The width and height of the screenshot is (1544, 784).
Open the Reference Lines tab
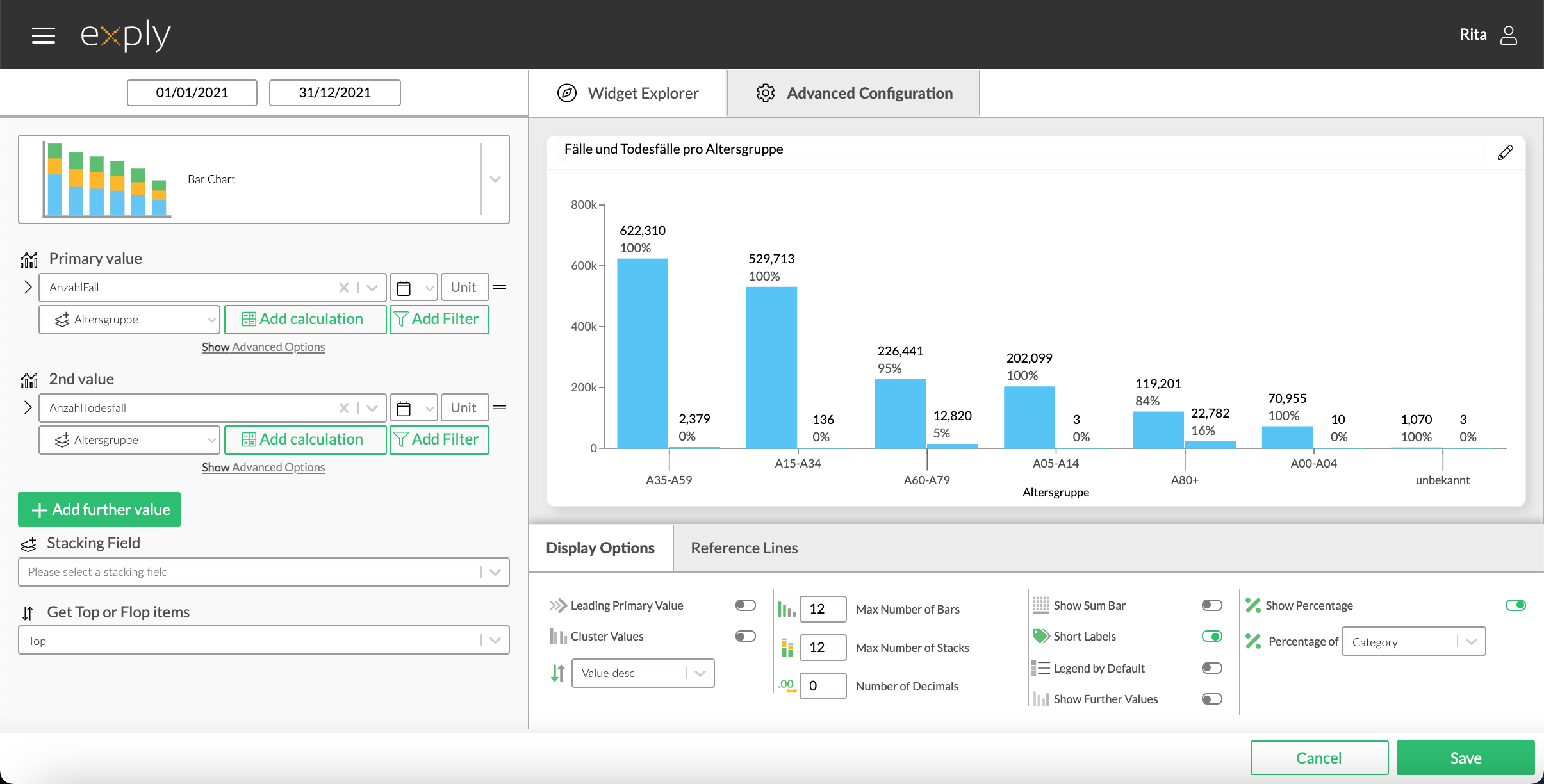pyautogui.click(x=744, y=548)
